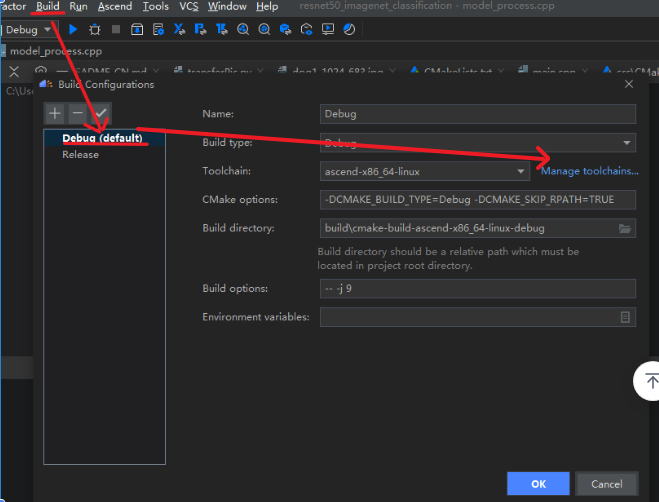Click the Name input field
Viewport: 659px width, 502px height.
click(478, 114)
